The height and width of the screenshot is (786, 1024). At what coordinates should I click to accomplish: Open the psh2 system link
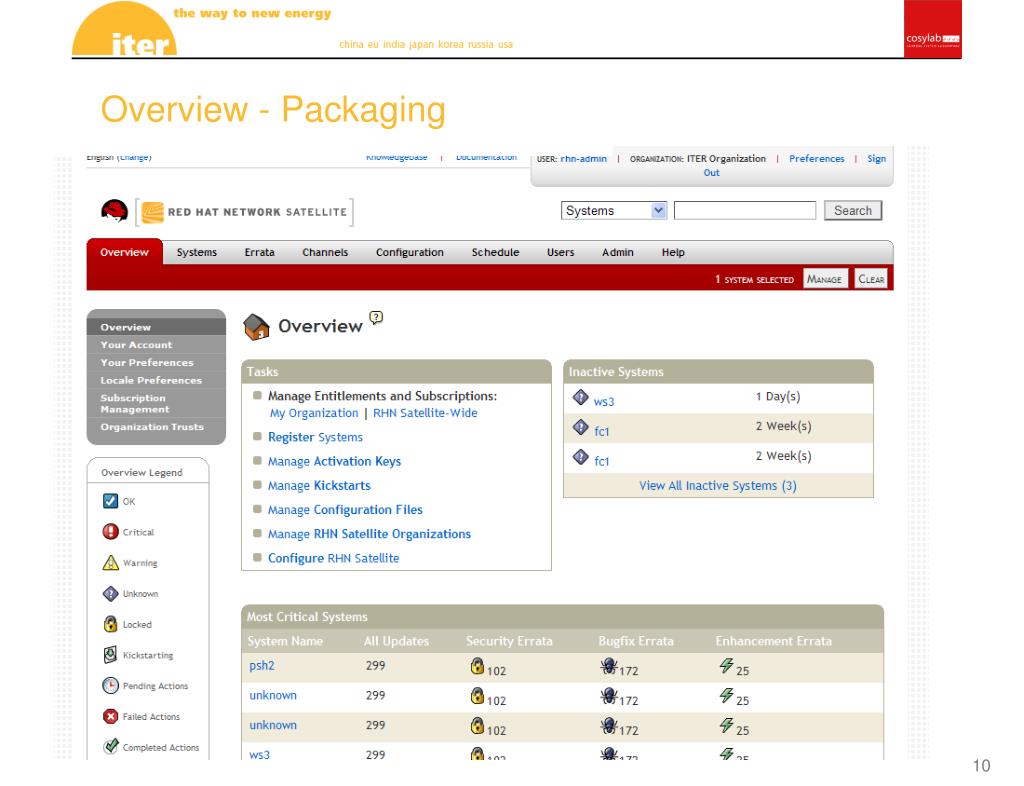pyautogui.click(x=262, y=666)
